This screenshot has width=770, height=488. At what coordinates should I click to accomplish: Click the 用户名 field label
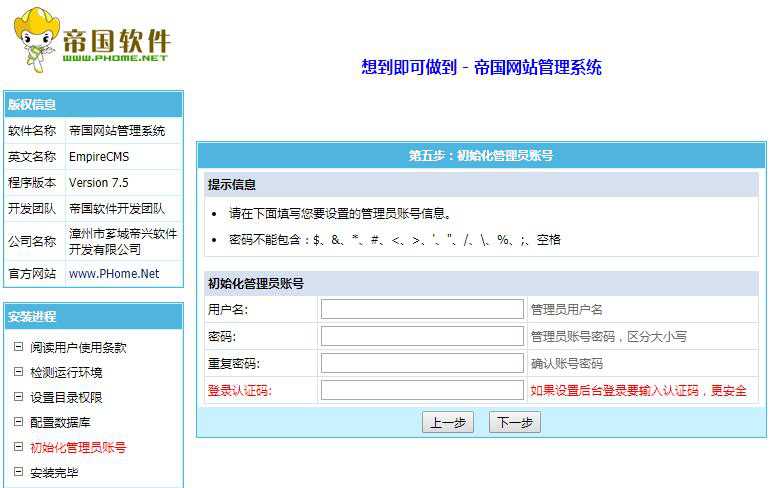[x=228, y=310]
